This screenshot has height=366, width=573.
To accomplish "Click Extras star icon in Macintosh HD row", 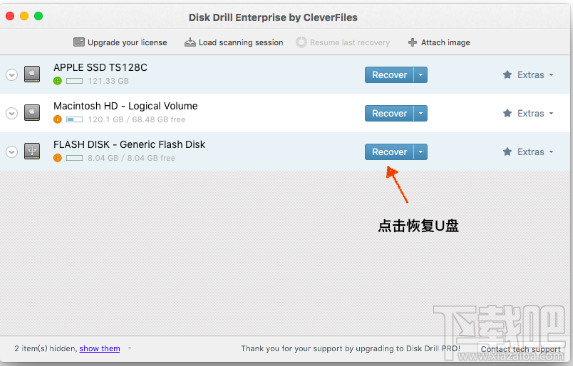I will (x=507, y=113).
